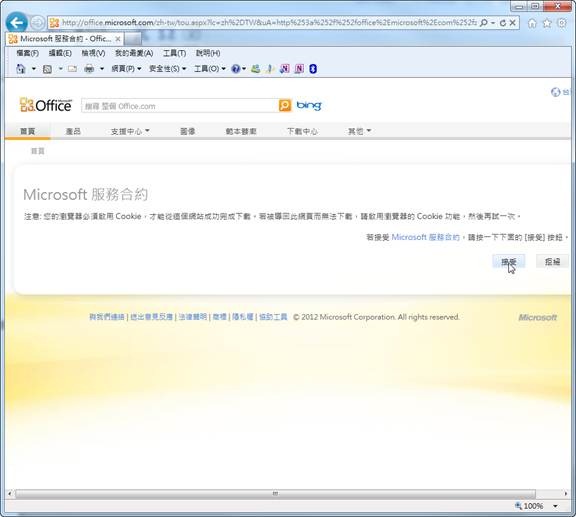This screenshot has width=576, height=517.
Task: Click the horizontal scrollbar thumb
Action: [275, 493]
